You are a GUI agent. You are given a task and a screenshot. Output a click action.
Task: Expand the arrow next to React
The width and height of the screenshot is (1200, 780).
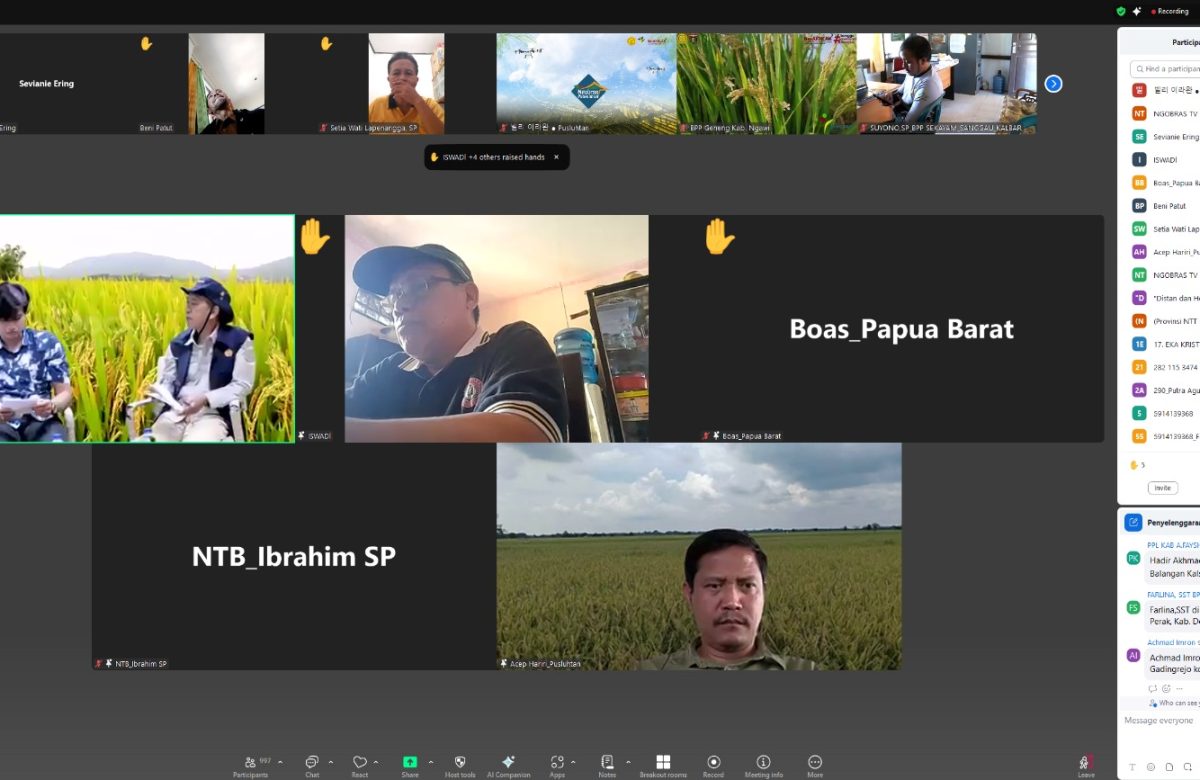tap(376, 762)
